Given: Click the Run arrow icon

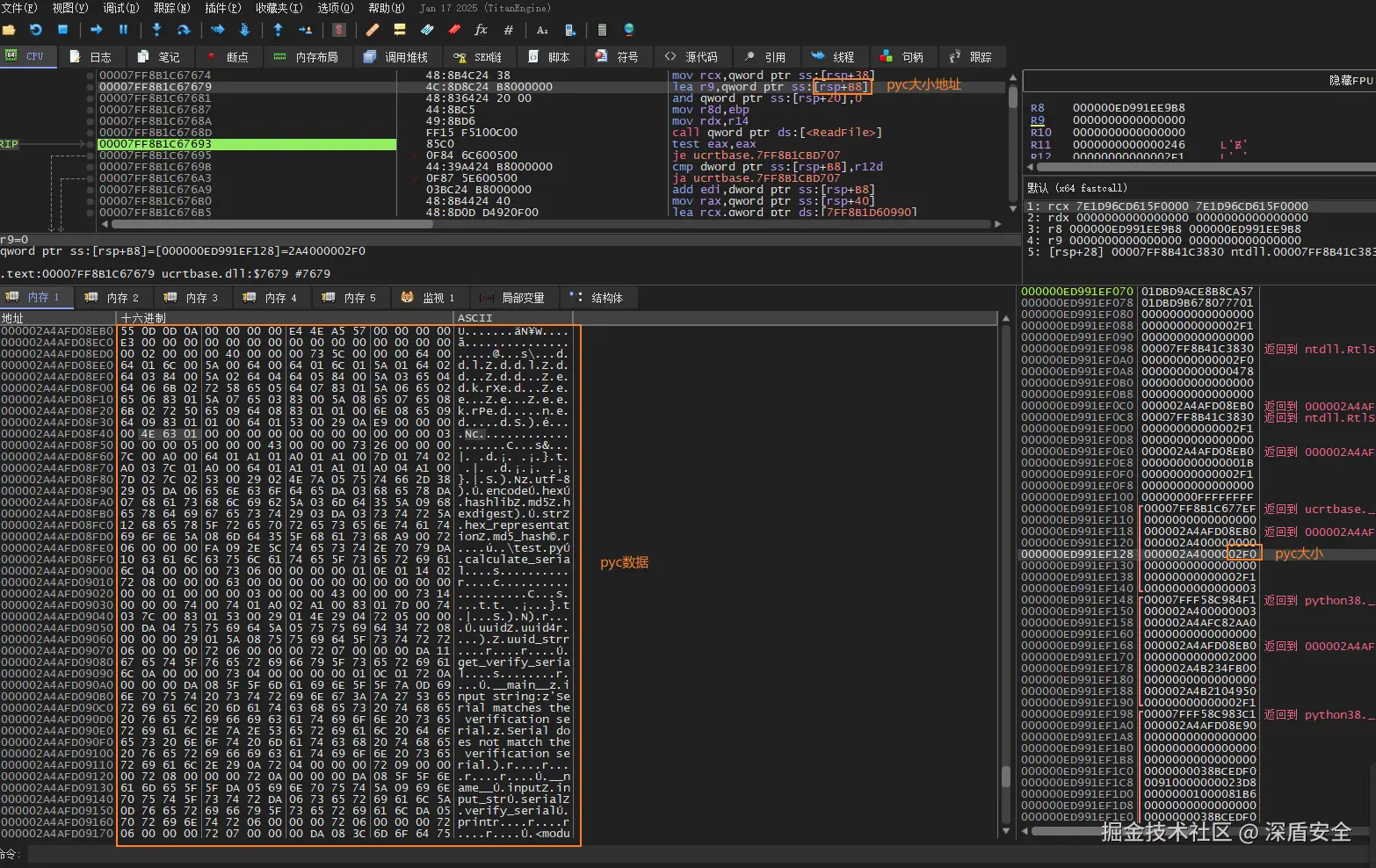Looking at the screenshot, I should coord(97,30).
